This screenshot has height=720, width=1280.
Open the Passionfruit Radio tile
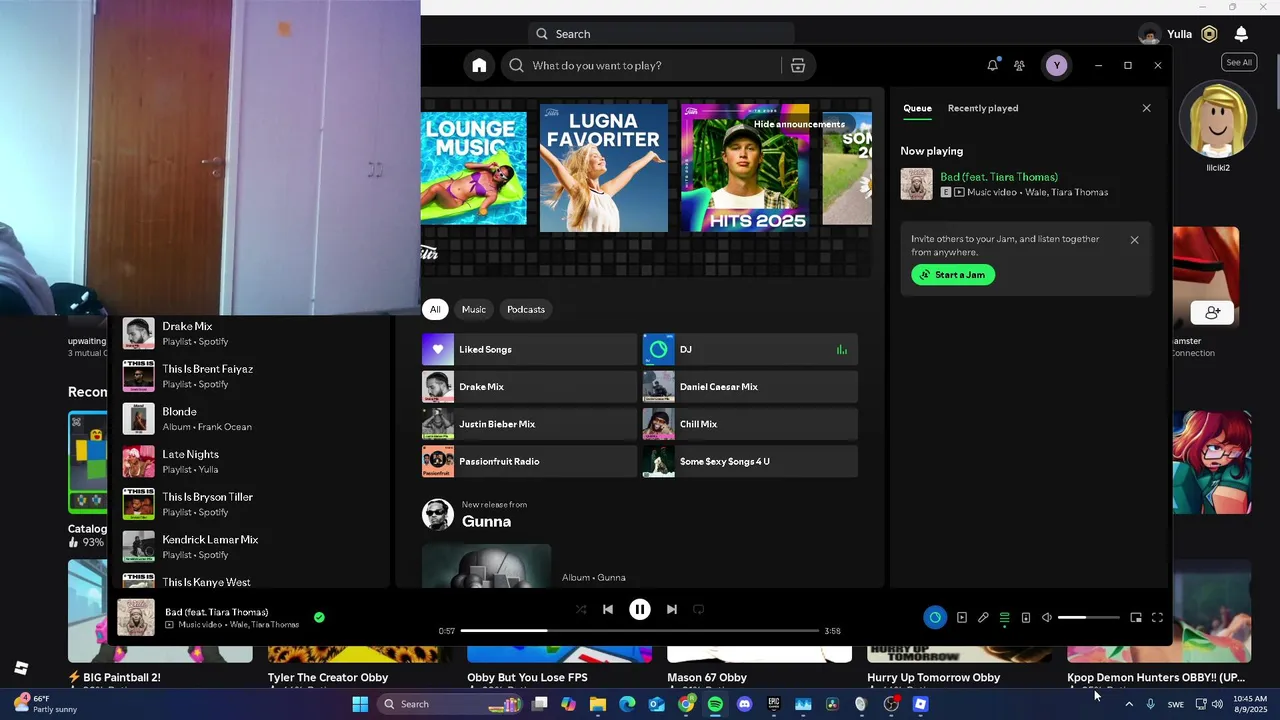point(529,461)
